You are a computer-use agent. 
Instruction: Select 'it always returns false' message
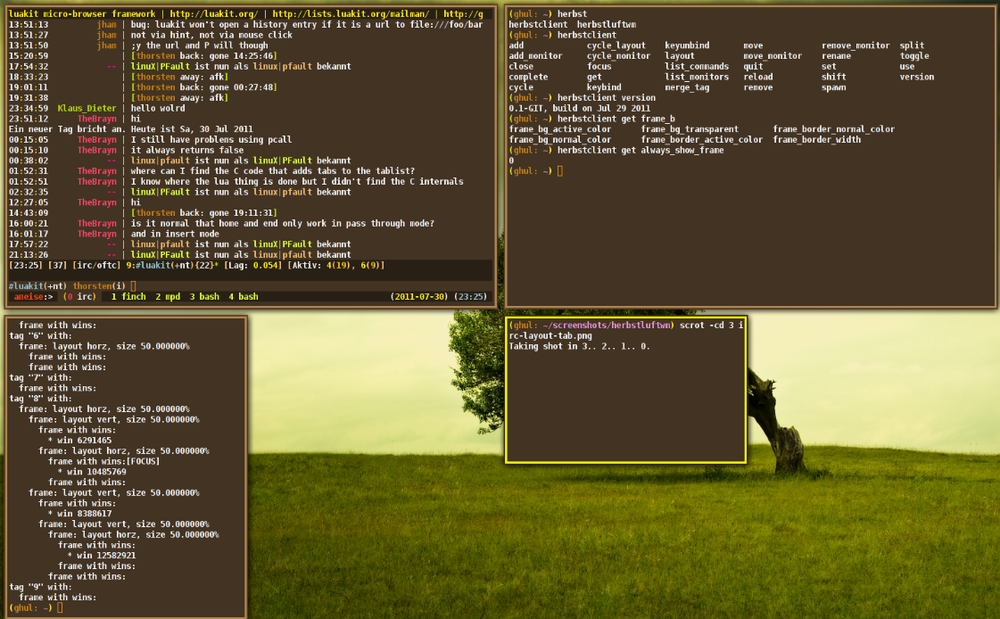pyautogui.click(x=188, y=150)
